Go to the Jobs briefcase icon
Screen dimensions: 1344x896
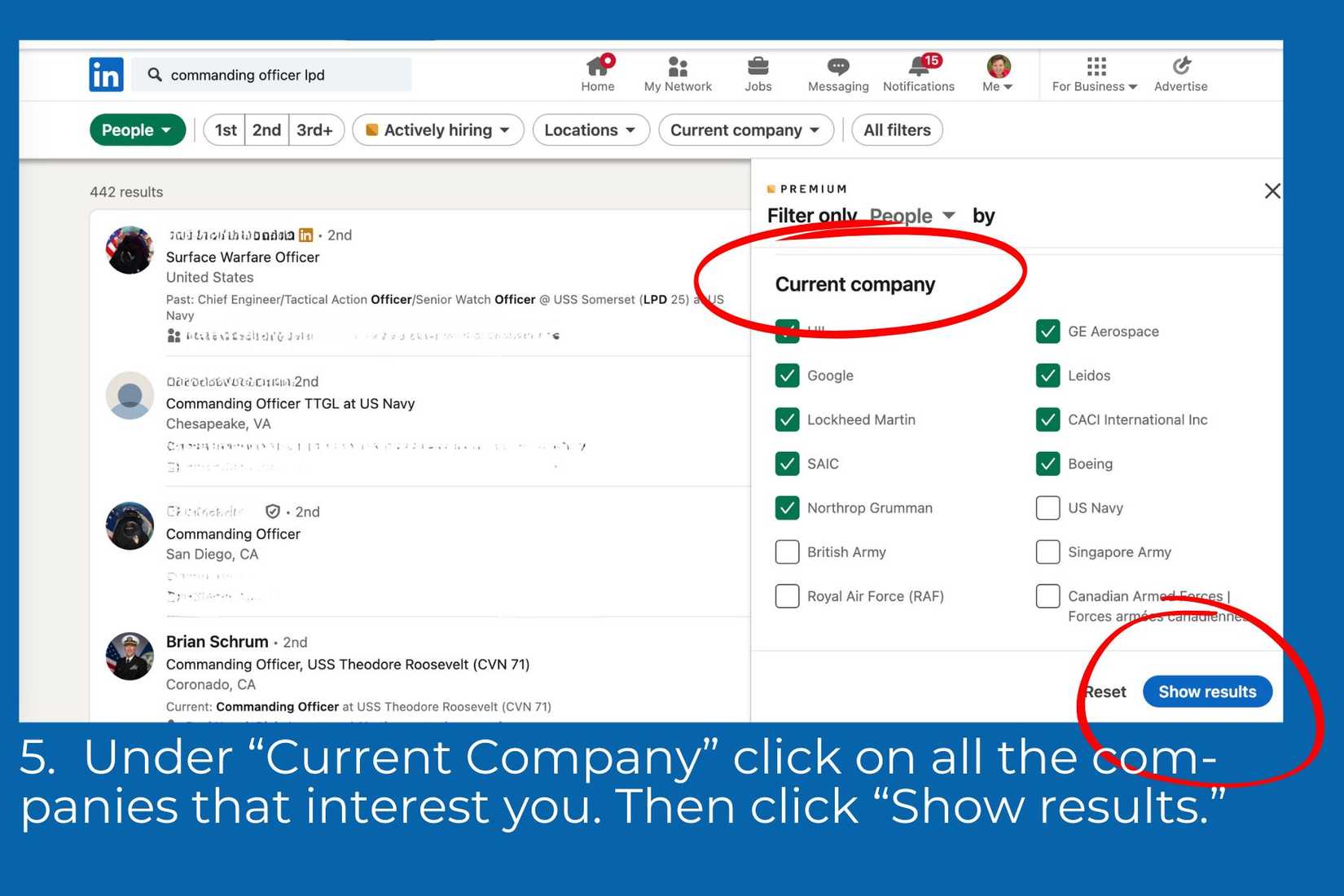(x=758, y=66)
